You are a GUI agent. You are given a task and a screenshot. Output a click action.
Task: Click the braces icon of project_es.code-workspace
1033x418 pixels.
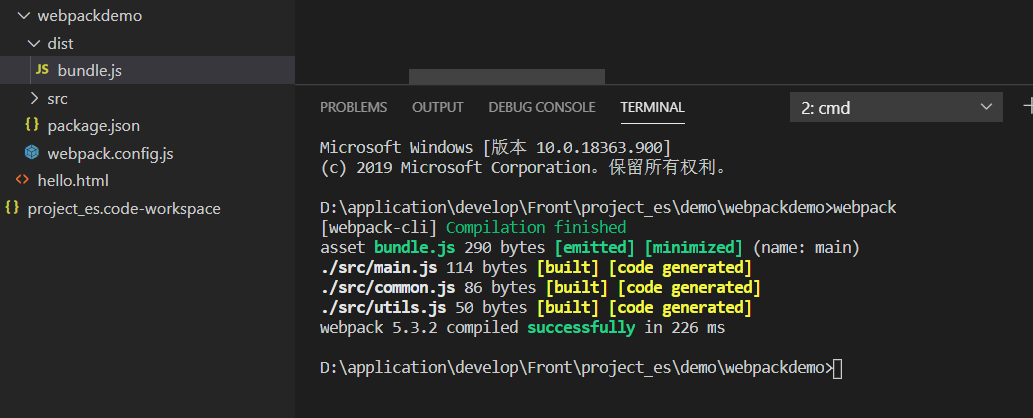pyautogui.click(x=11, y=208)
